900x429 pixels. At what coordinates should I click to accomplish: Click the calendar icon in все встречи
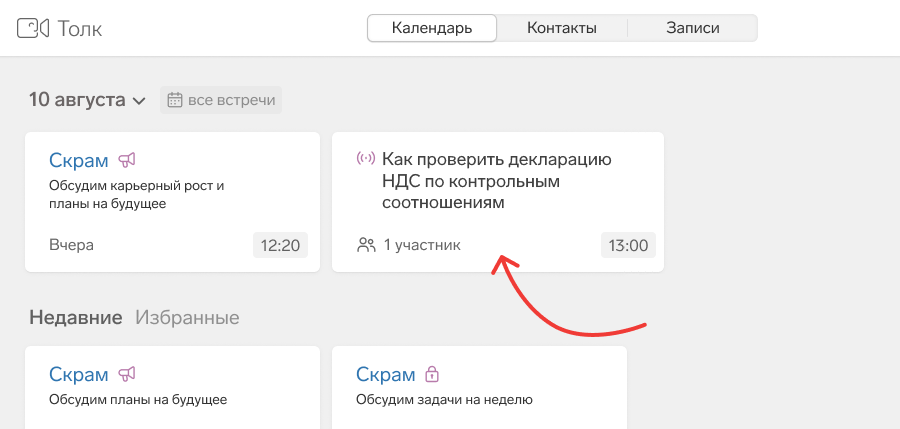point(174,101)
